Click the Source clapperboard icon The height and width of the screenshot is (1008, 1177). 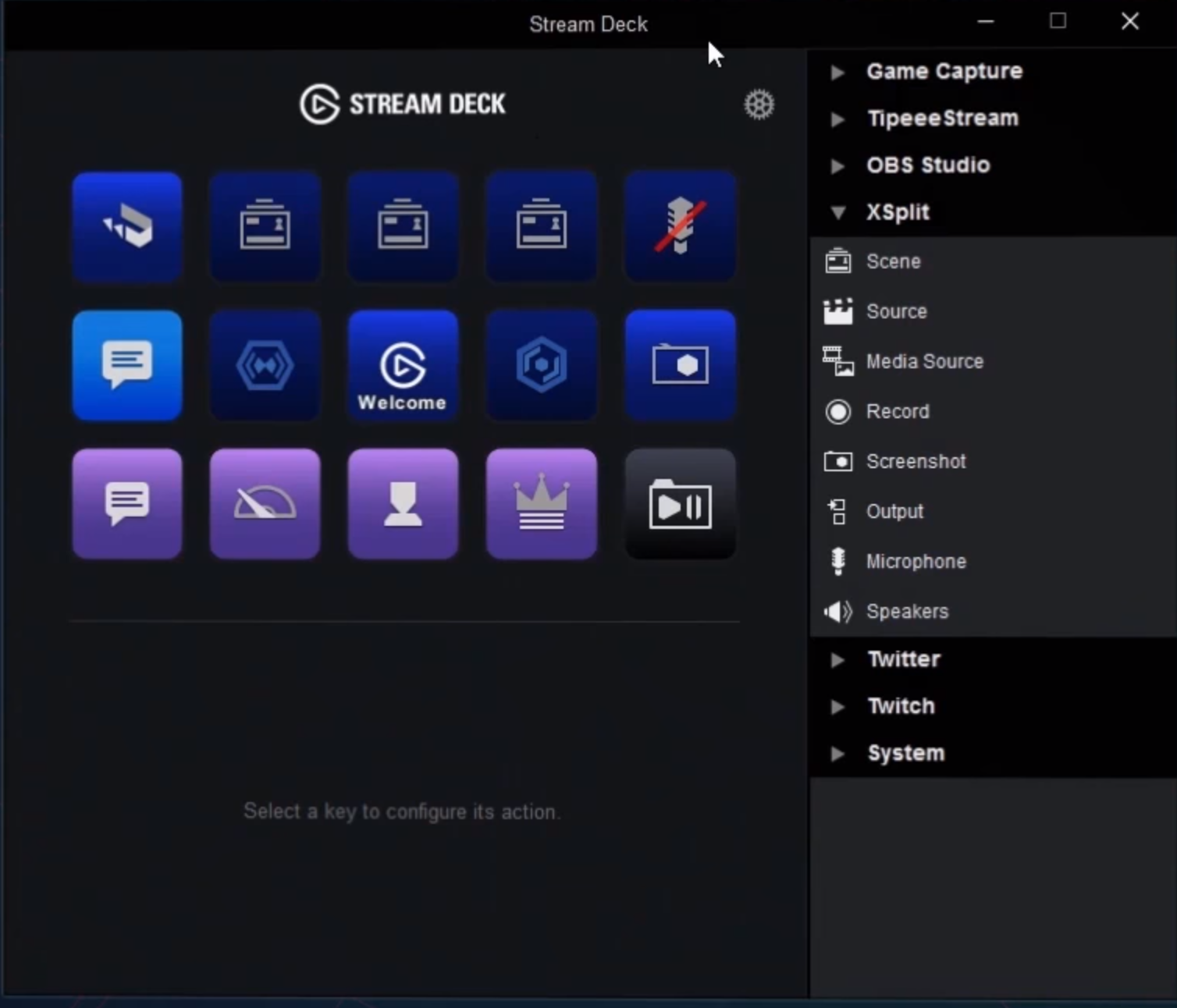(x=838, y=311)
